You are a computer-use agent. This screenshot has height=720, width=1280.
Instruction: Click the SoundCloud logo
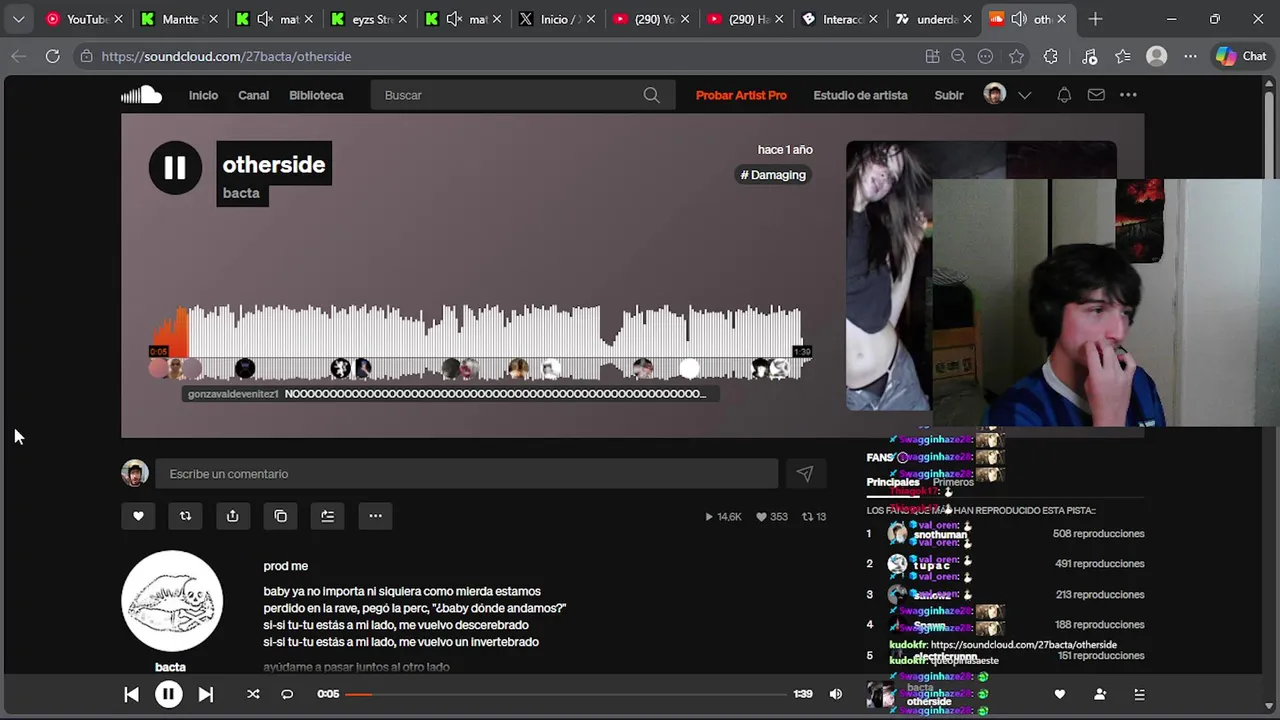click(141, 95)
